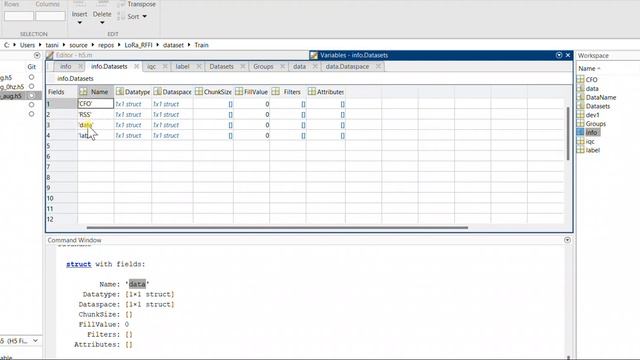The image size is (640, 360).
Task: Select Datasets variable icon in Workspace
Action: [x=580, y=106]
